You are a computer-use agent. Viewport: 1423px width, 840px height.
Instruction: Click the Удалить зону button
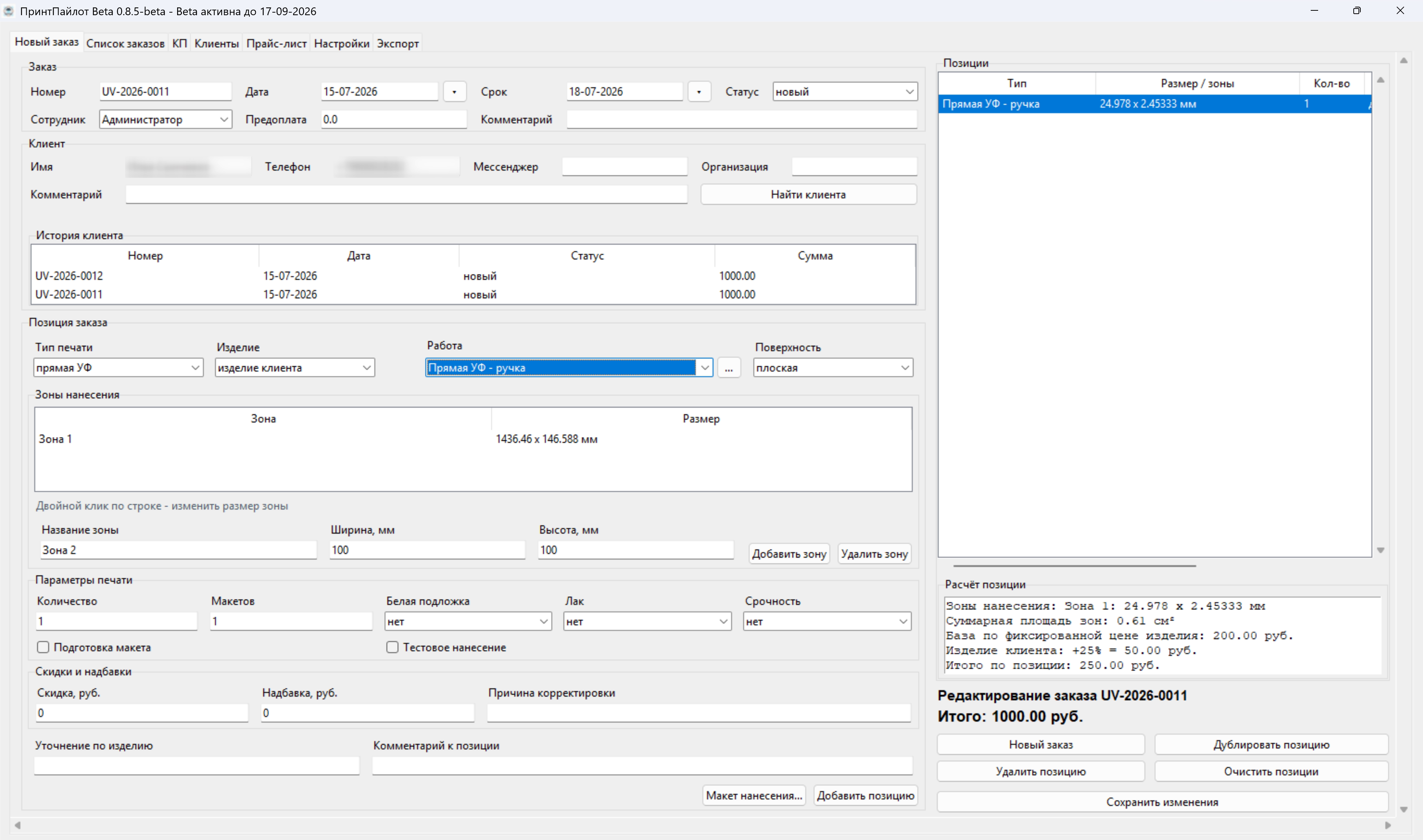pos(874,554)
